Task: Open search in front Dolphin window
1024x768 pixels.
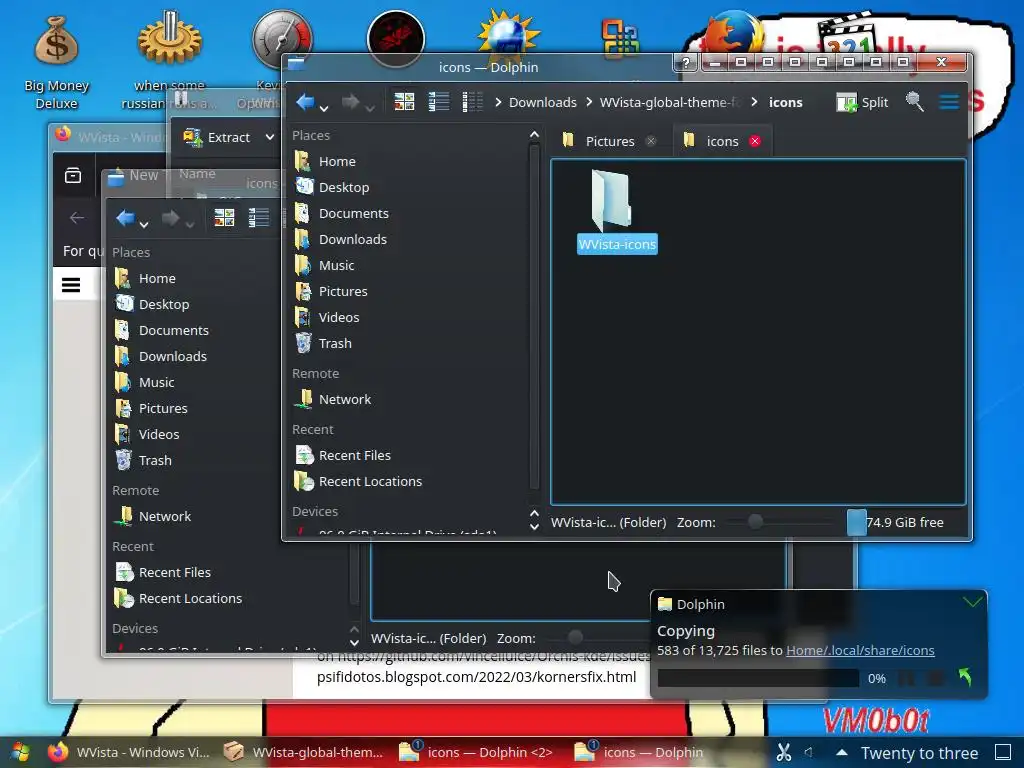Action: pos(914,102)
